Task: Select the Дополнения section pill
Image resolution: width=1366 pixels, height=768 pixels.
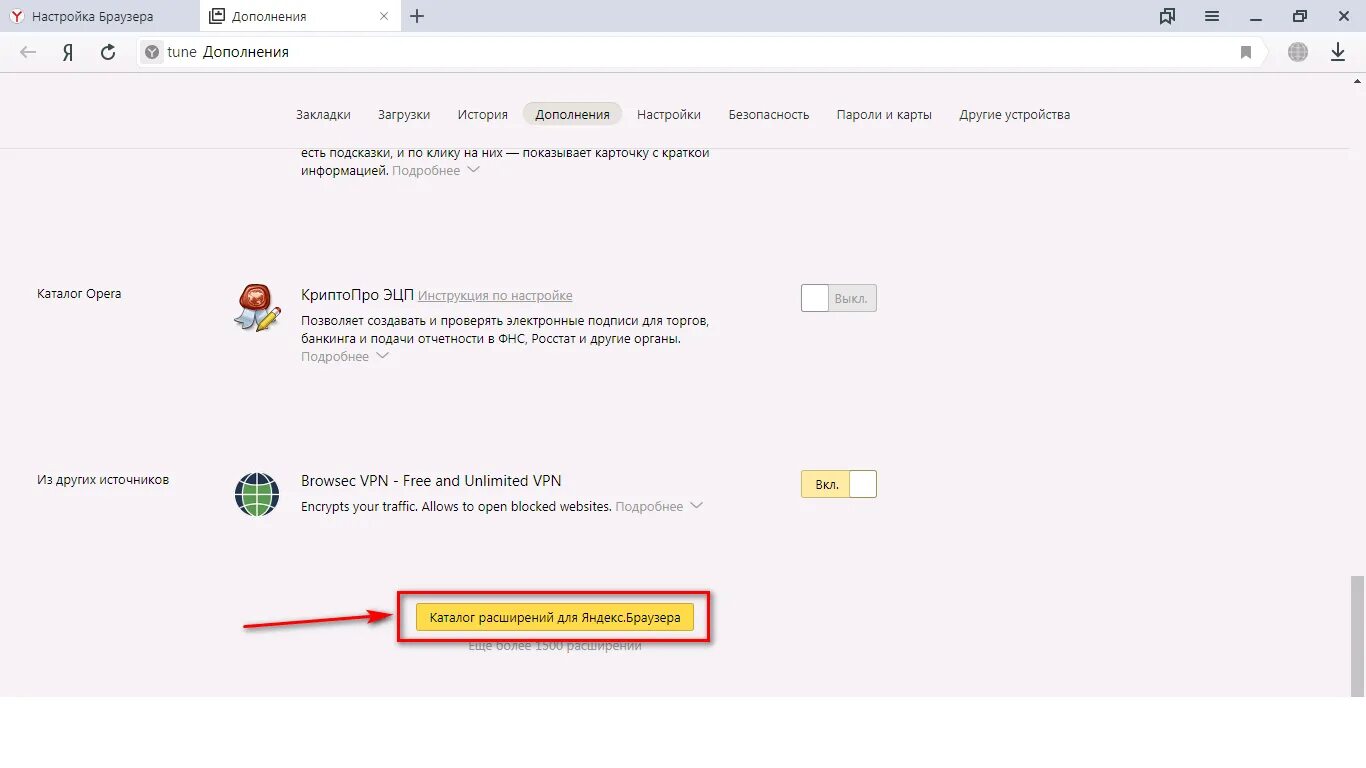Action: (x=572, y=114)
